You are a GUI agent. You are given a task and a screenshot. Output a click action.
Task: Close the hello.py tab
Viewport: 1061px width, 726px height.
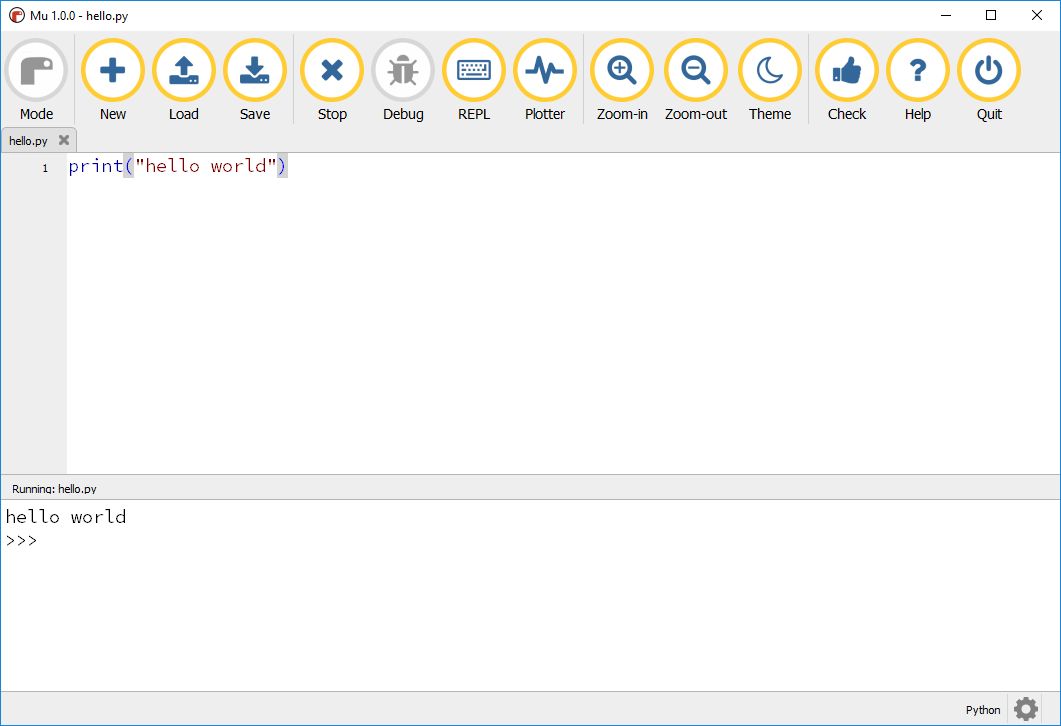tap(64, 140)
